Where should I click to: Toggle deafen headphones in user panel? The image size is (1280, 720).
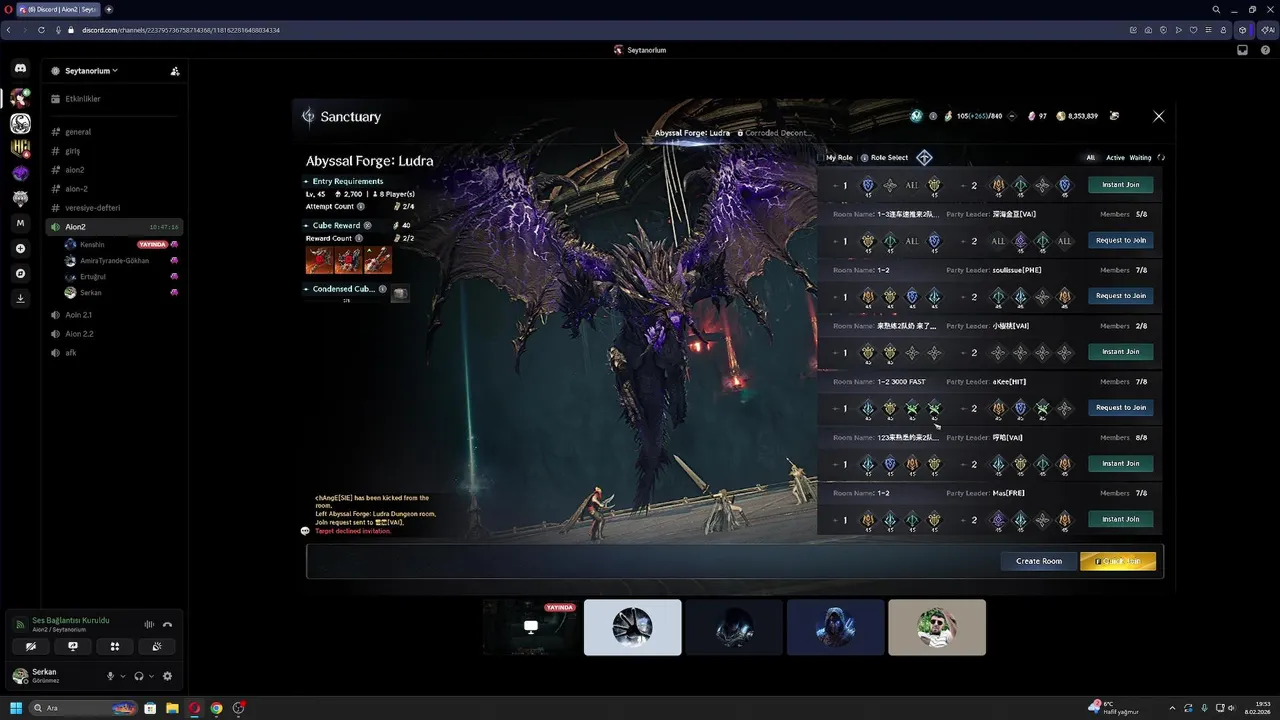[139, 676]
